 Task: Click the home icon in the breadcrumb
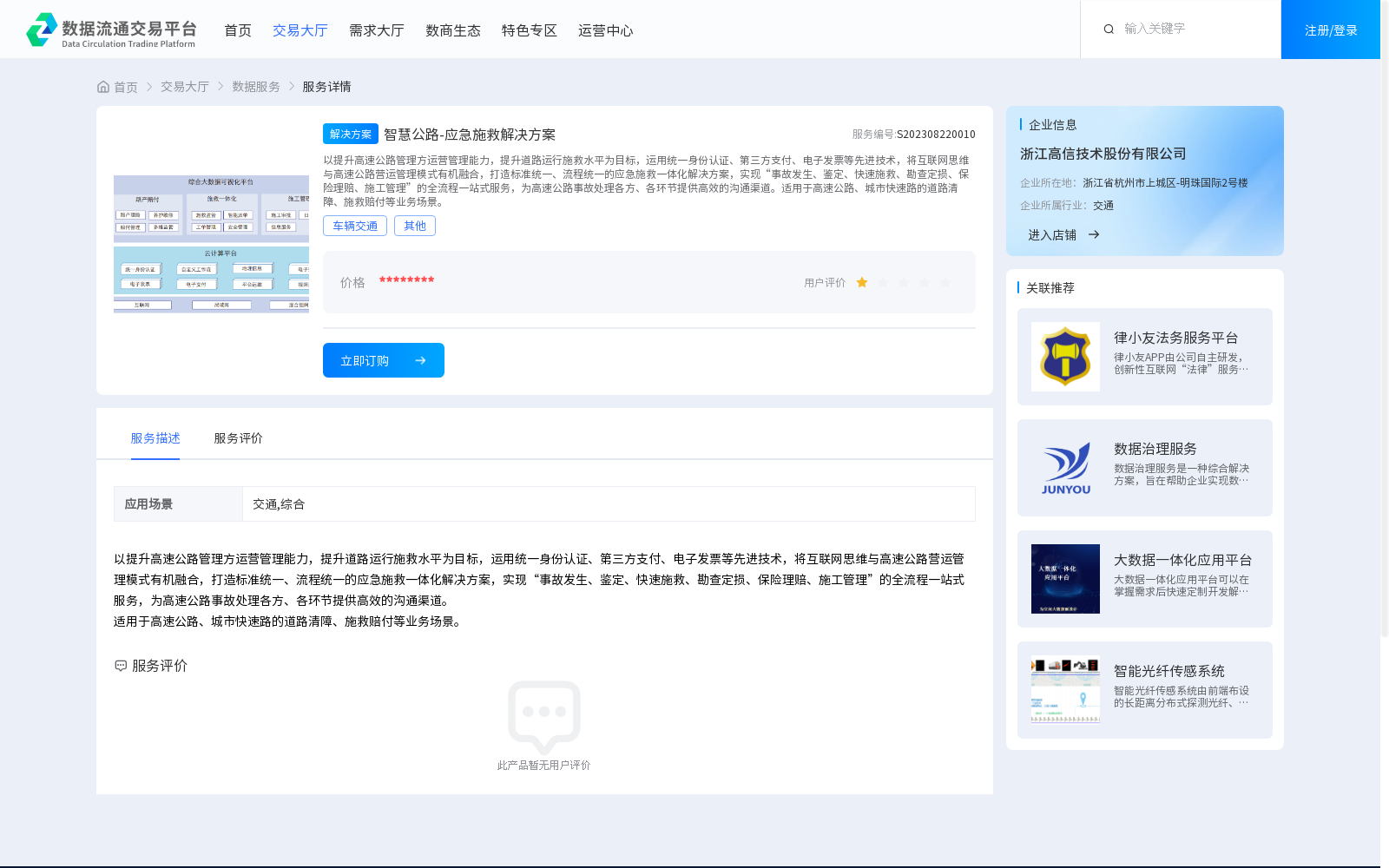(103, 87)
